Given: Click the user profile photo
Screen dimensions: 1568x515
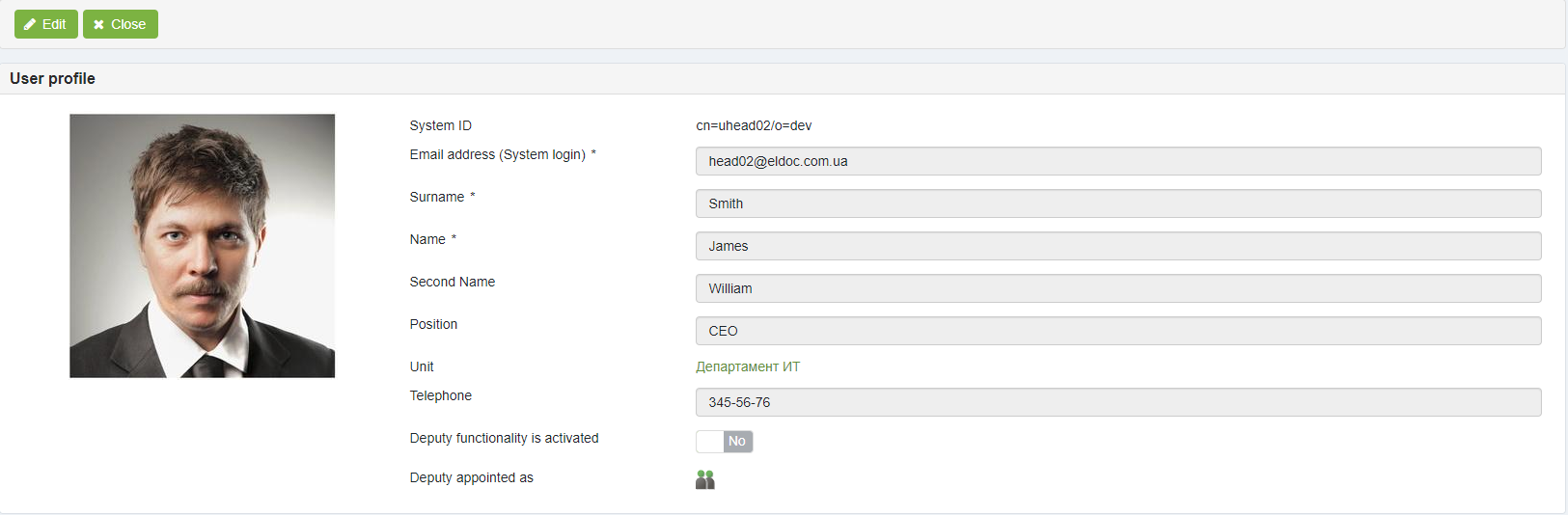Looking at the screenshot, I should (x=203, y=246).
